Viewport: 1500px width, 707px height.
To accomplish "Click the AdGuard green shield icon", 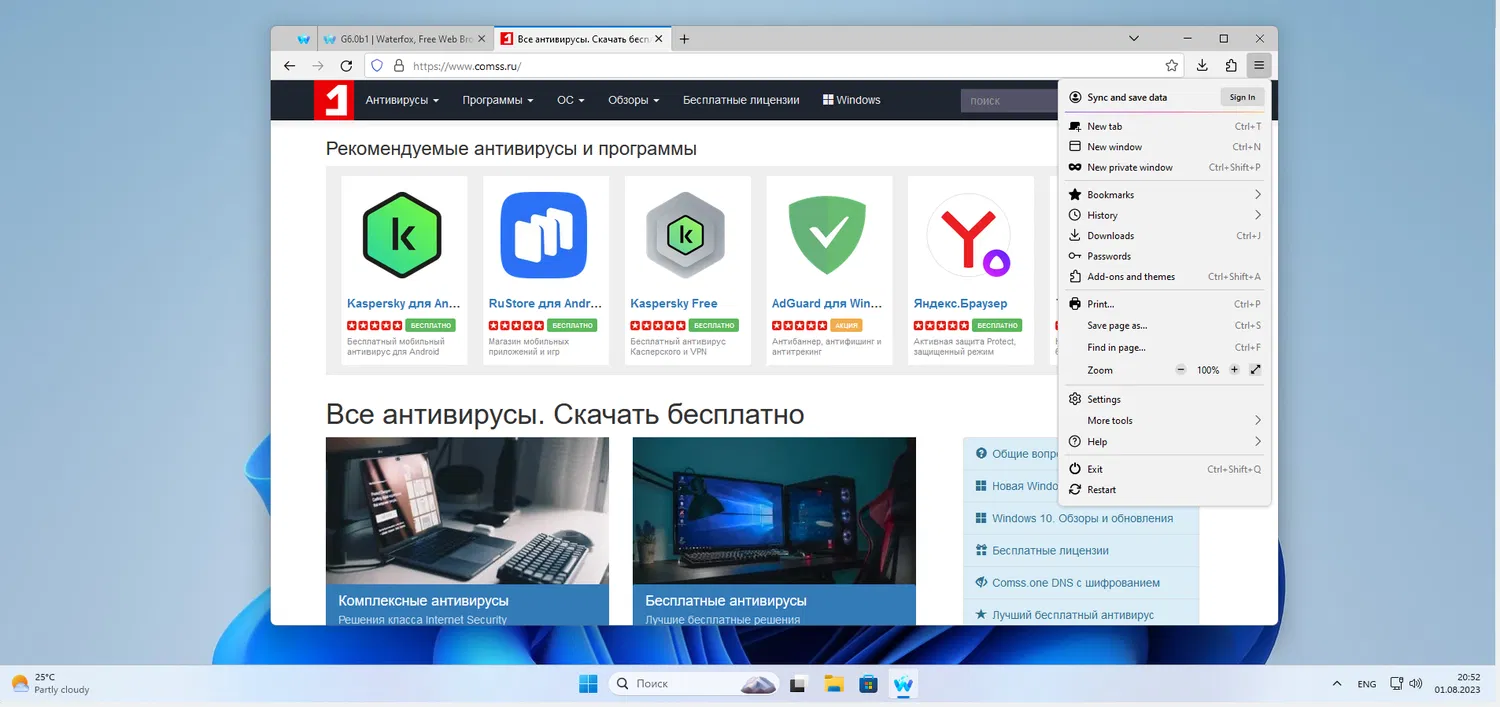I will click(827, 235).
